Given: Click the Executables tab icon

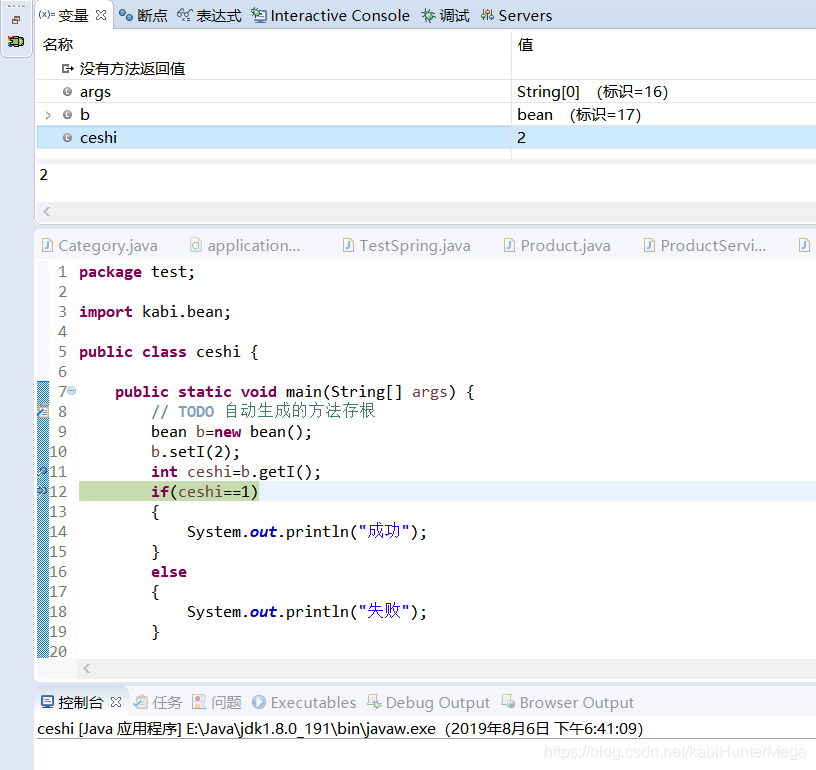Looking at the screenshot, I should (259, 702).
